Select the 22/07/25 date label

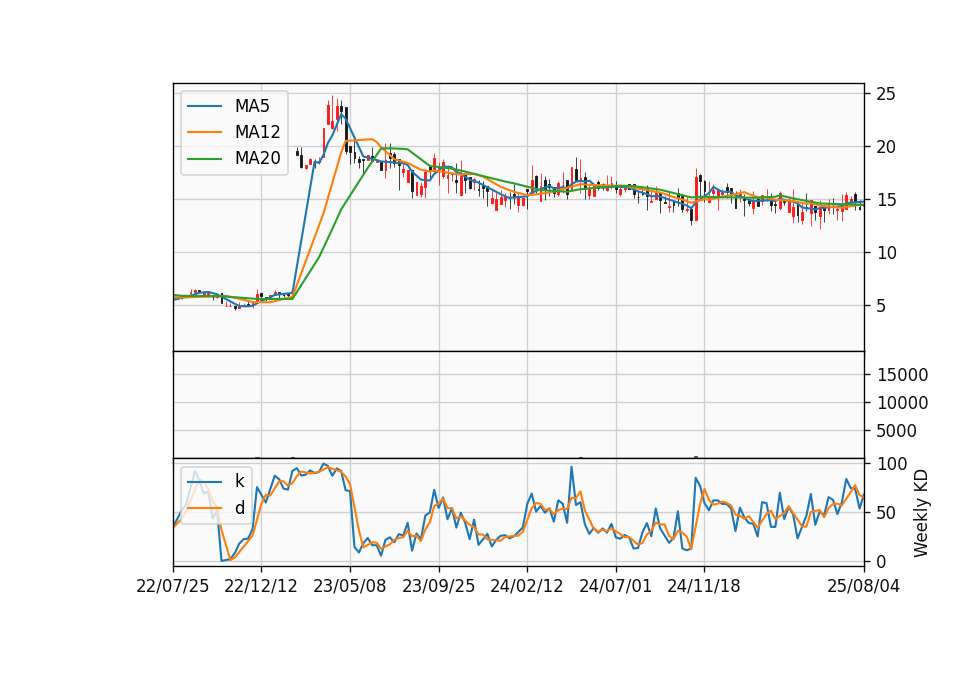point(173,586)
